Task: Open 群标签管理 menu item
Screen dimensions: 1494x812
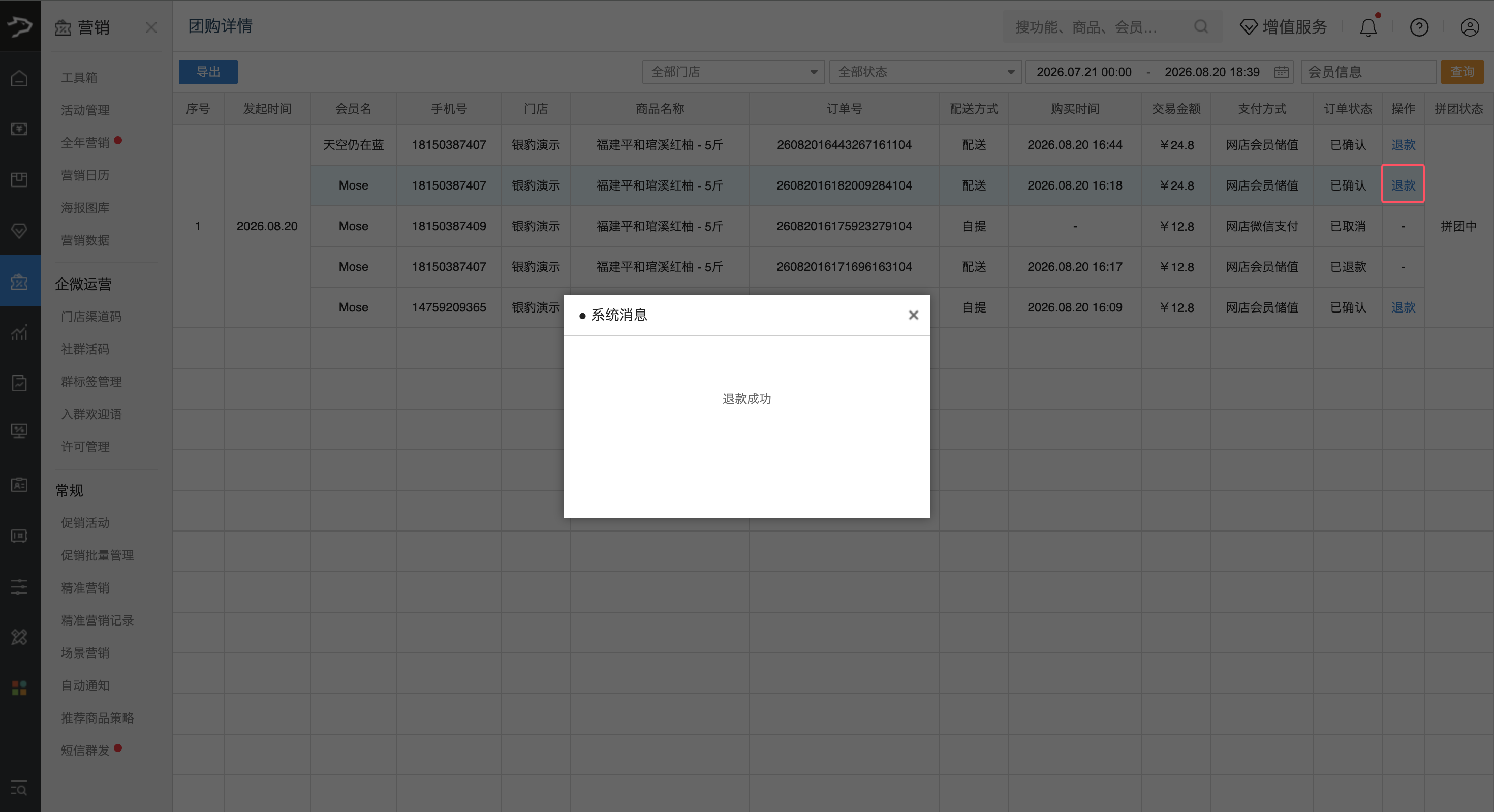Action: 91,382
